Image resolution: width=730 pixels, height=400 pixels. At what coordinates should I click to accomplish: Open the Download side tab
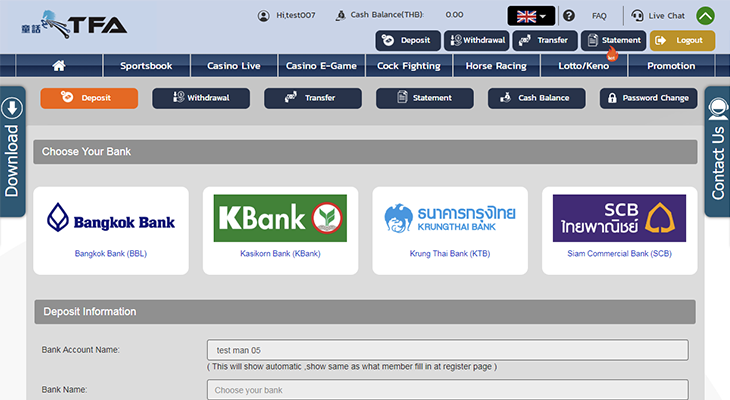coord(12,151)
